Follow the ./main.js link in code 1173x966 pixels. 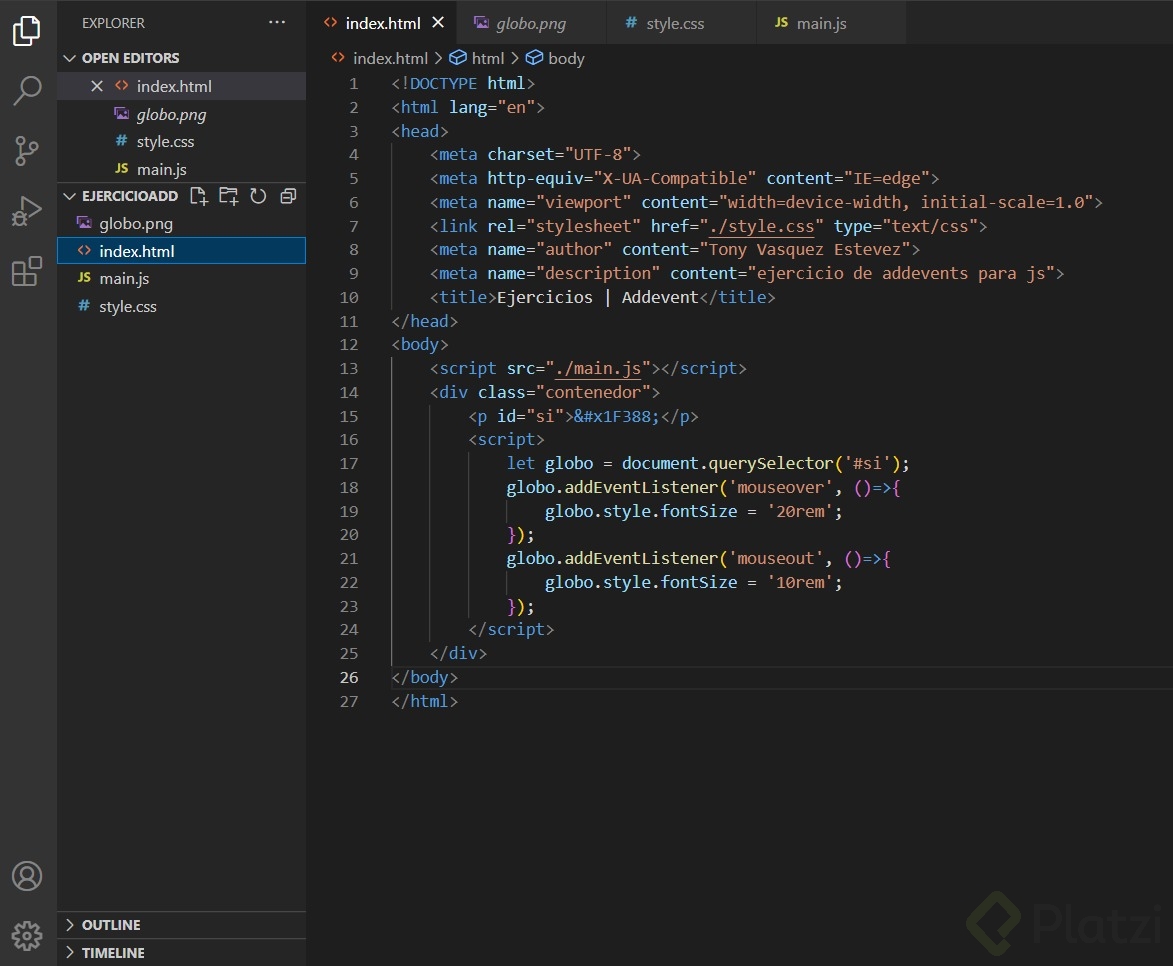point(598,368)
